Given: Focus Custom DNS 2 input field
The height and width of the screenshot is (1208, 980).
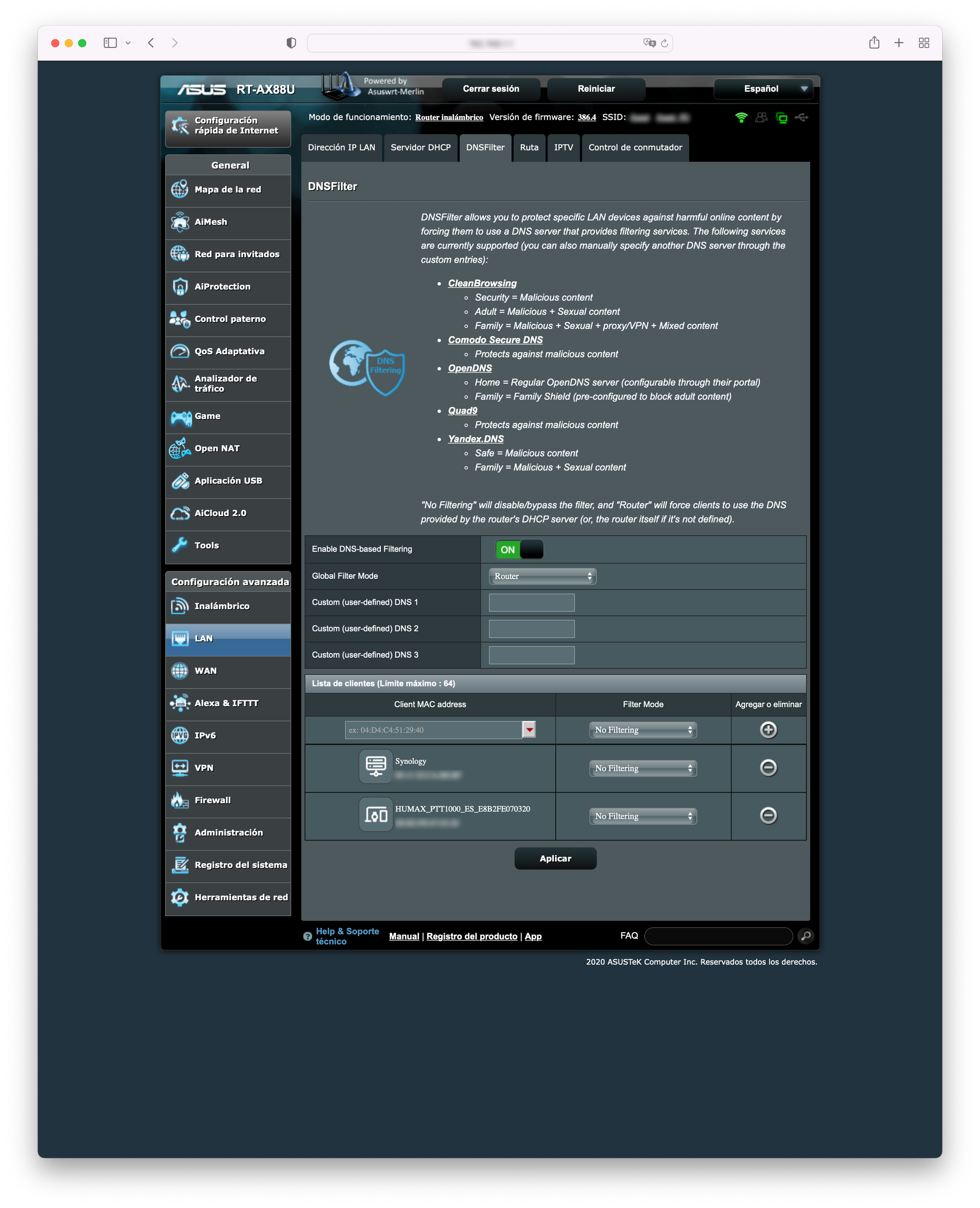Looking at the screenshot, I should tap(531, 629).
